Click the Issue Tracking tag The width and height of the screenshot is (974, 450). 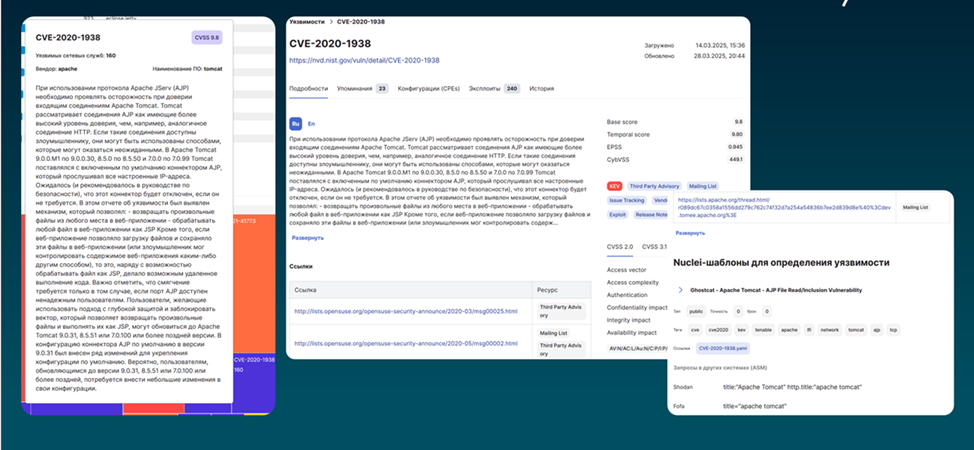627,201
